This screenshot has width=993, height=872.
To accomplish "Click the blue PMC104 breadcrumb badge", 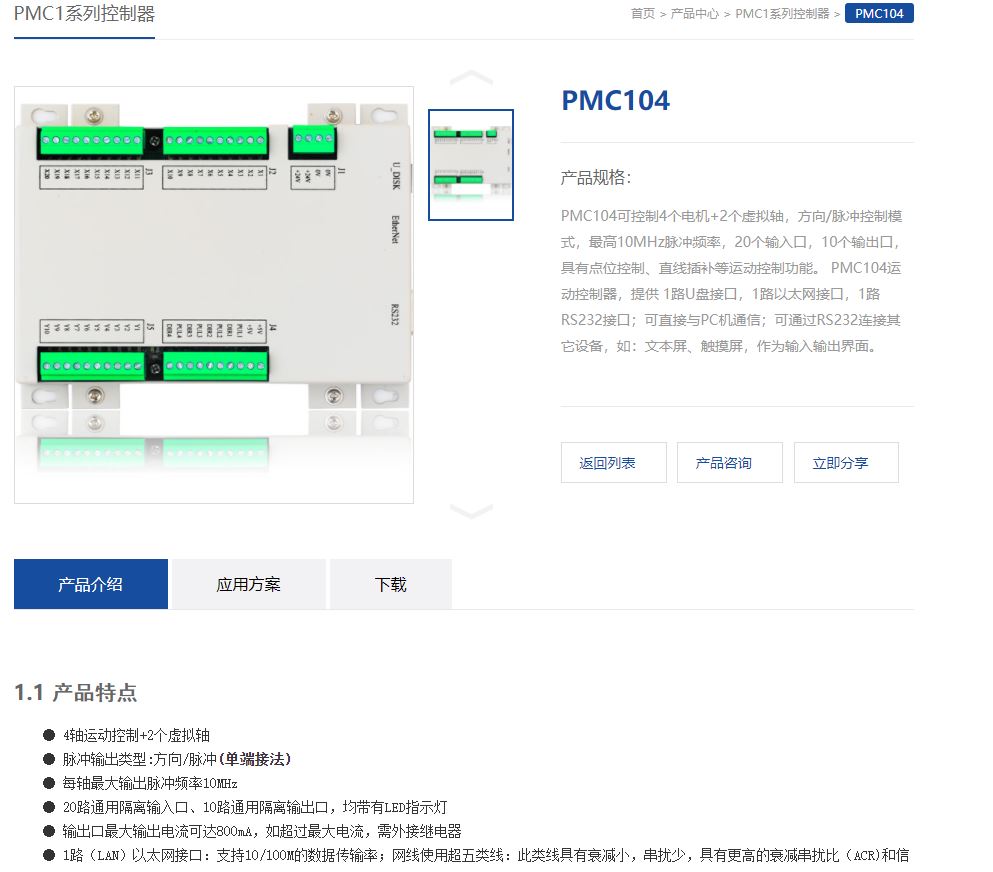I will 879,14.
